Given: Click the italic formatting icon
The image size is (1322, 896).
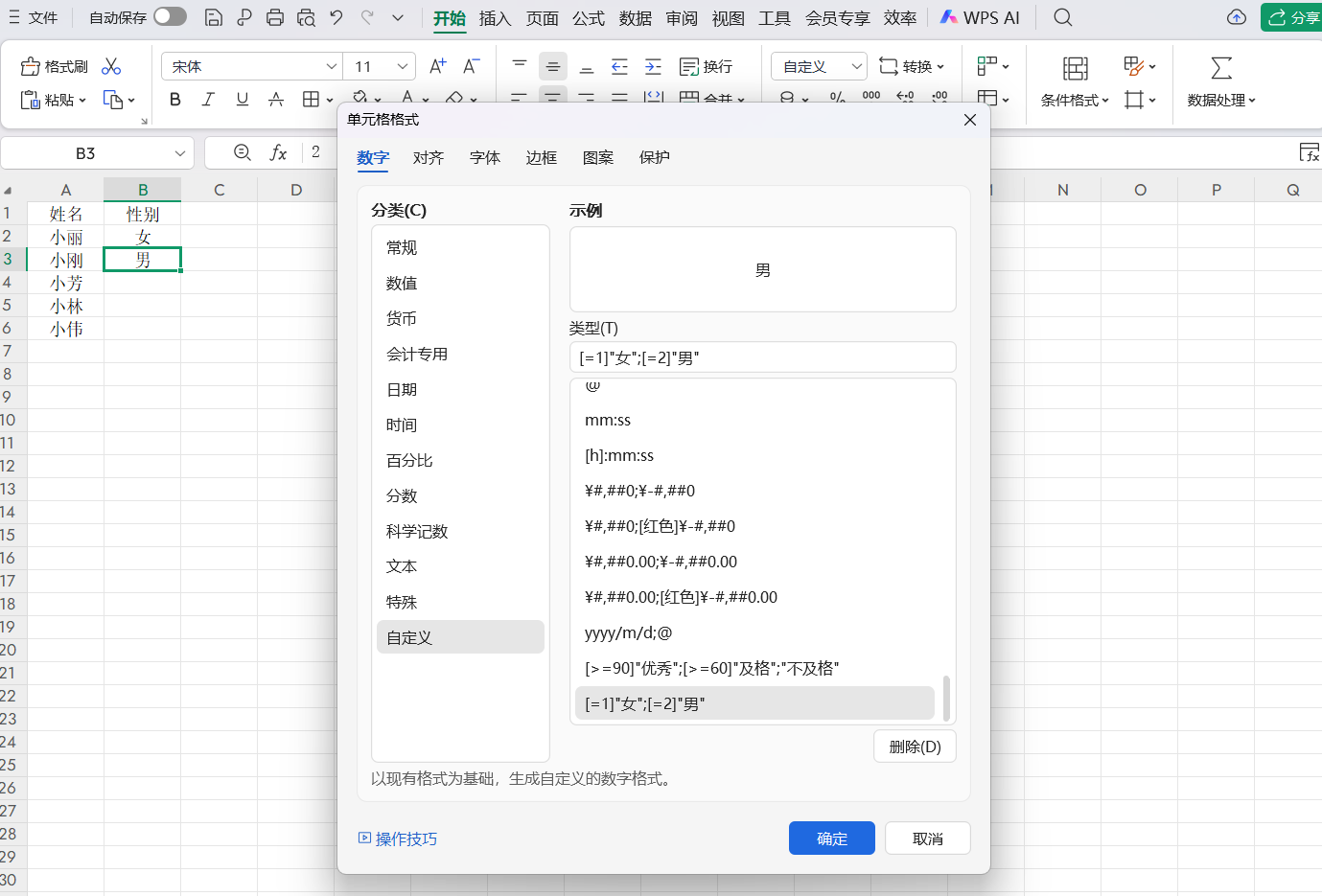Looking at the screenshot, I should pyautogui.click(x=209, y=99).
